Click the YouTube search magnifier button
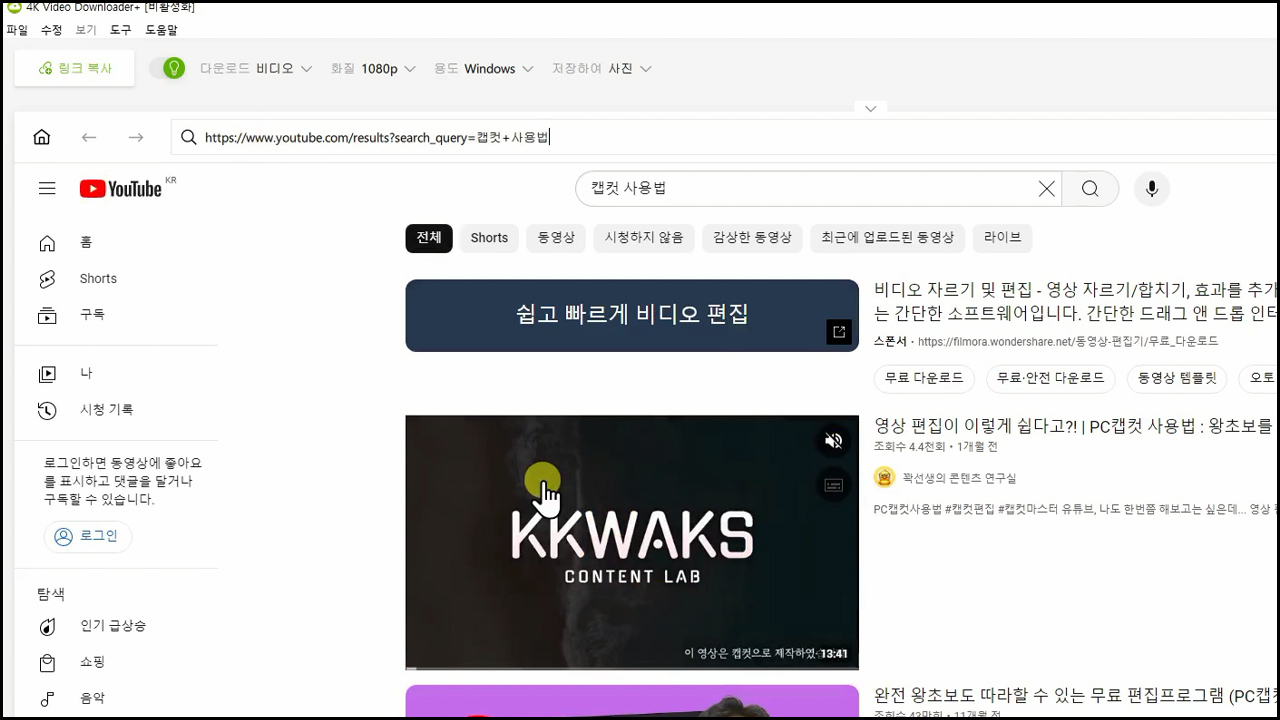This screenshot has width=1280, height=720. (1090, 189)
